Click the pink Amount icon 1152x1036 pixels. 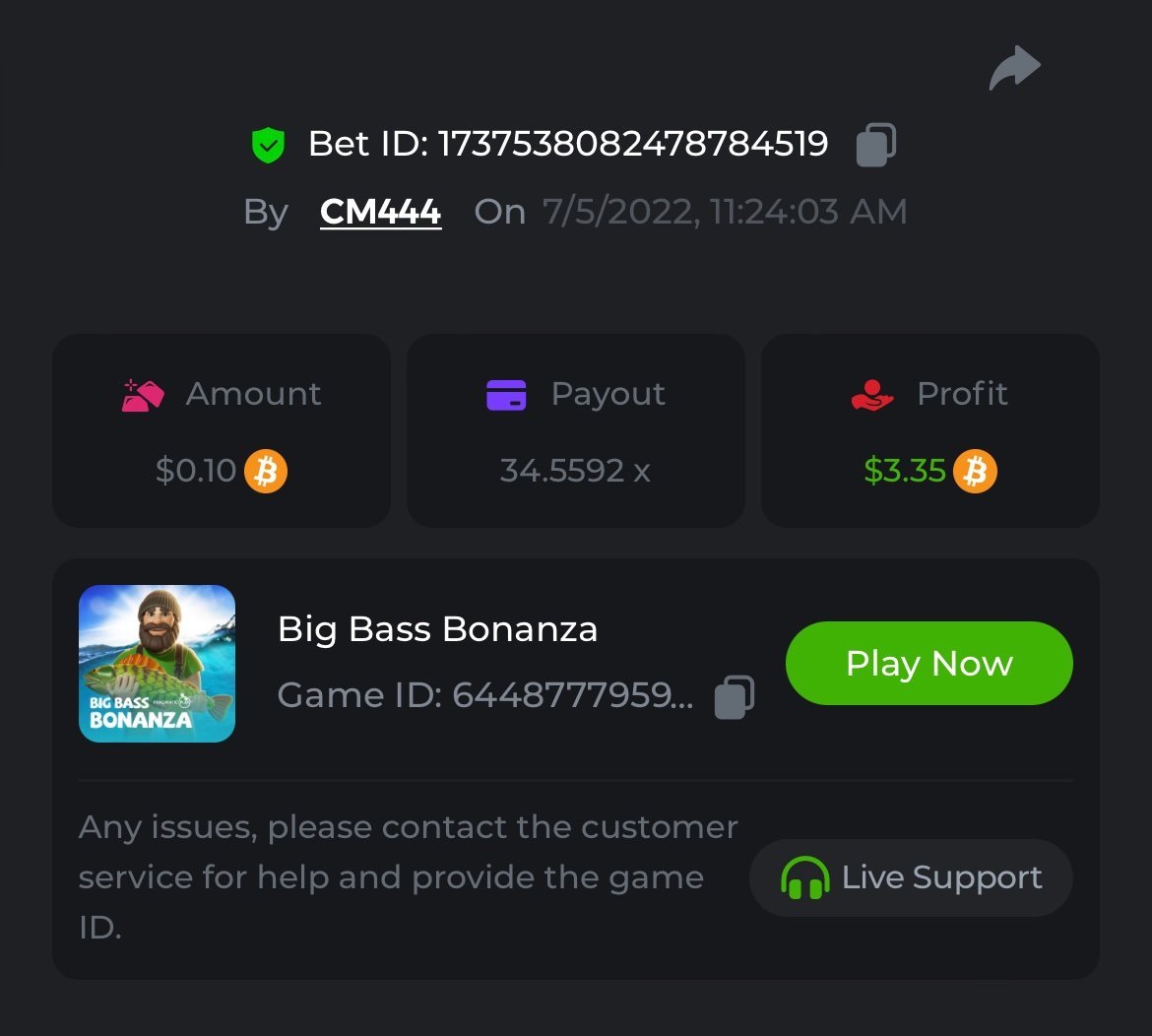[x=143, y=395]
